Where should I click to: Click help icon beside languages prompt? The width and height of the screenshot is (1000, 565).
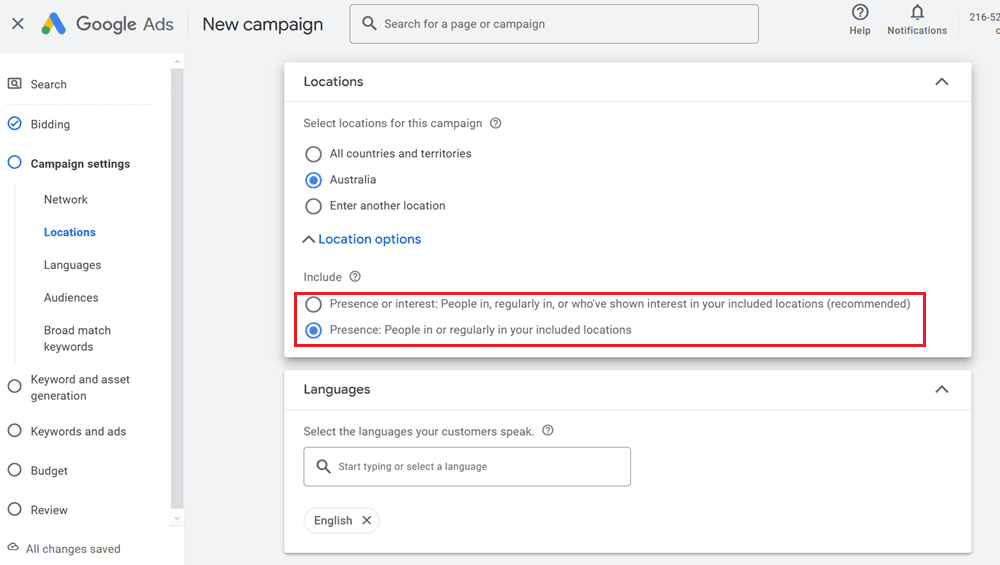tap(548, 431)
